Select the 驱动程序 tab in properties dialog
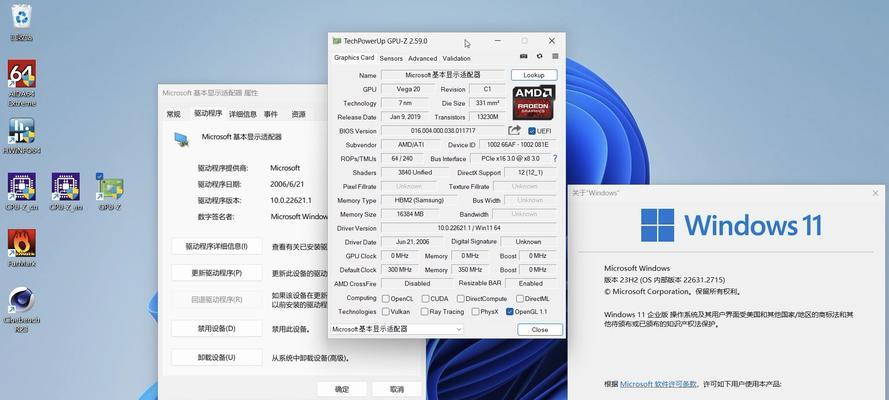This screenshot has width=889, height=400. point(208,113)
